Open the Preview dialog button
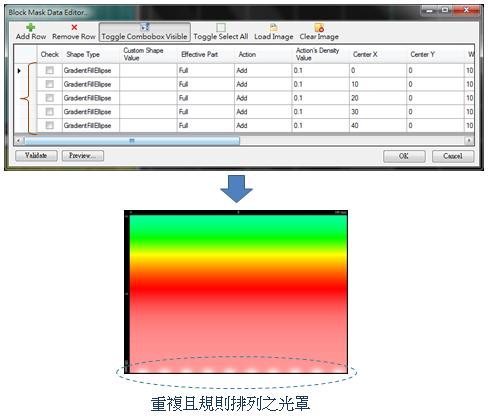 tap(83, 156)
